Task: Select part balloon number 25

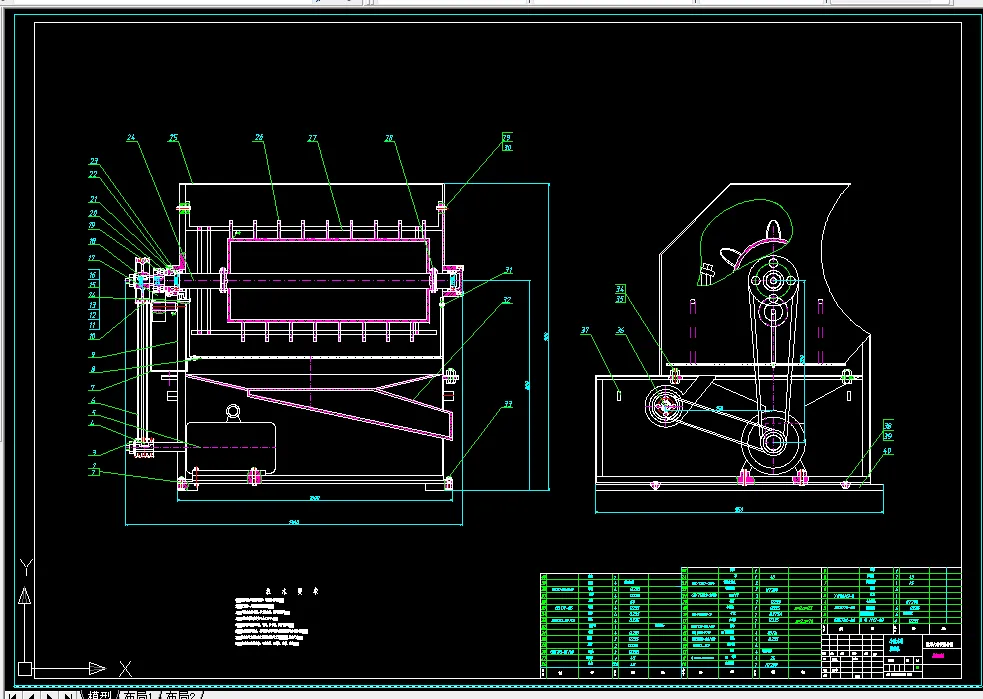Action: point(173,137)
